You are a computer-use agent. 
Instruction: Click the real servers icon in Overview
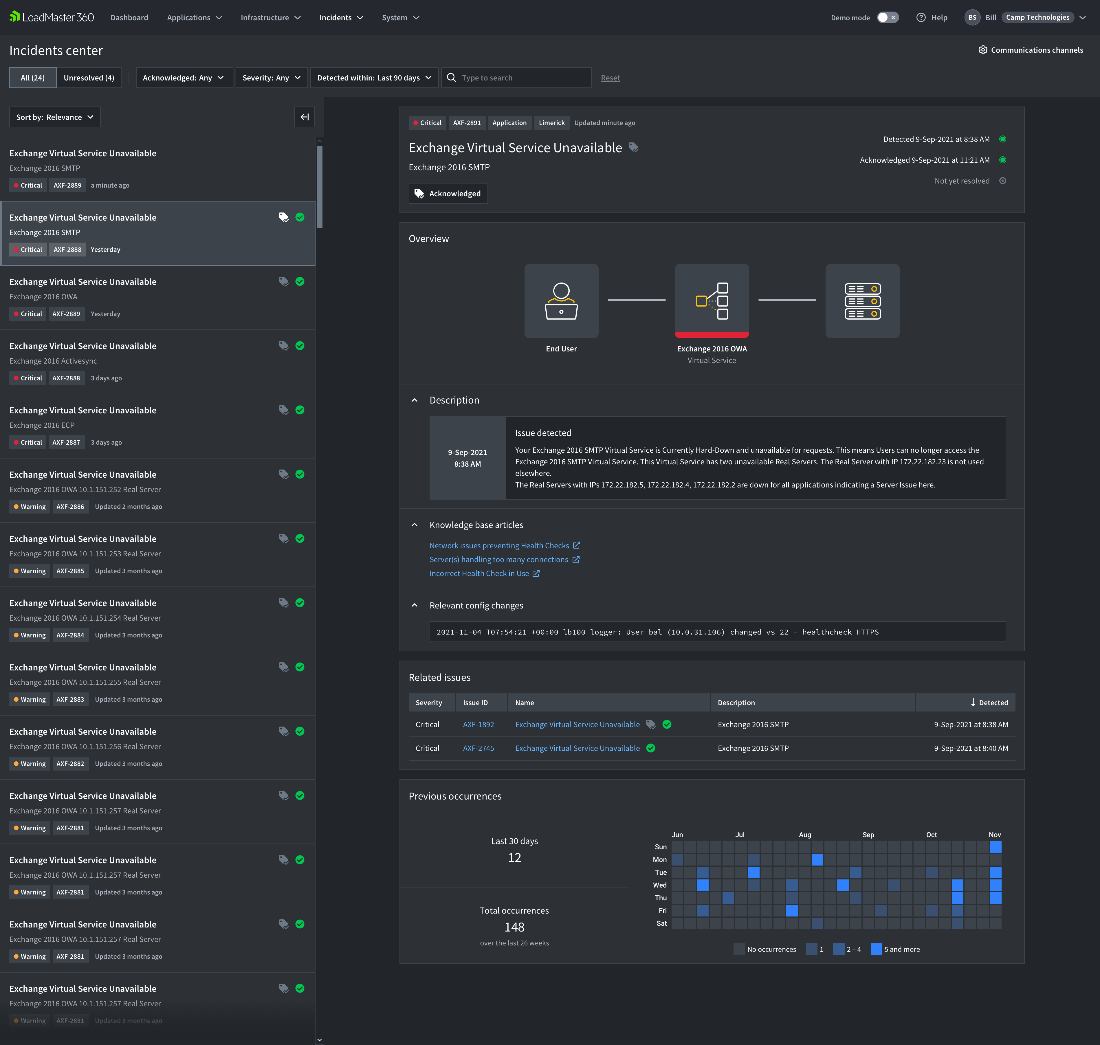862,301
